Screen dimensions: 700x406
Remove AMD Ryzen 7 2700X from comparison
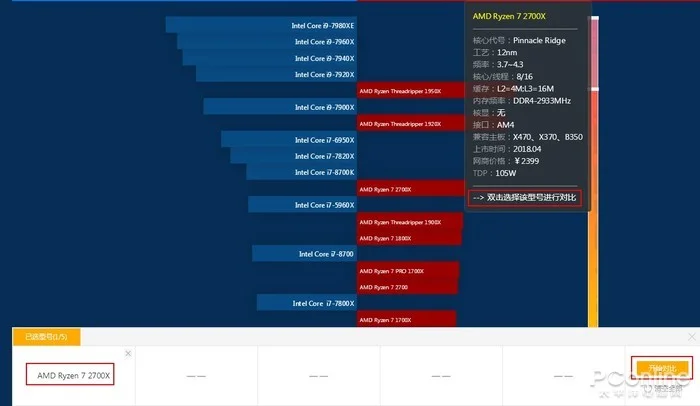[128, 353]
